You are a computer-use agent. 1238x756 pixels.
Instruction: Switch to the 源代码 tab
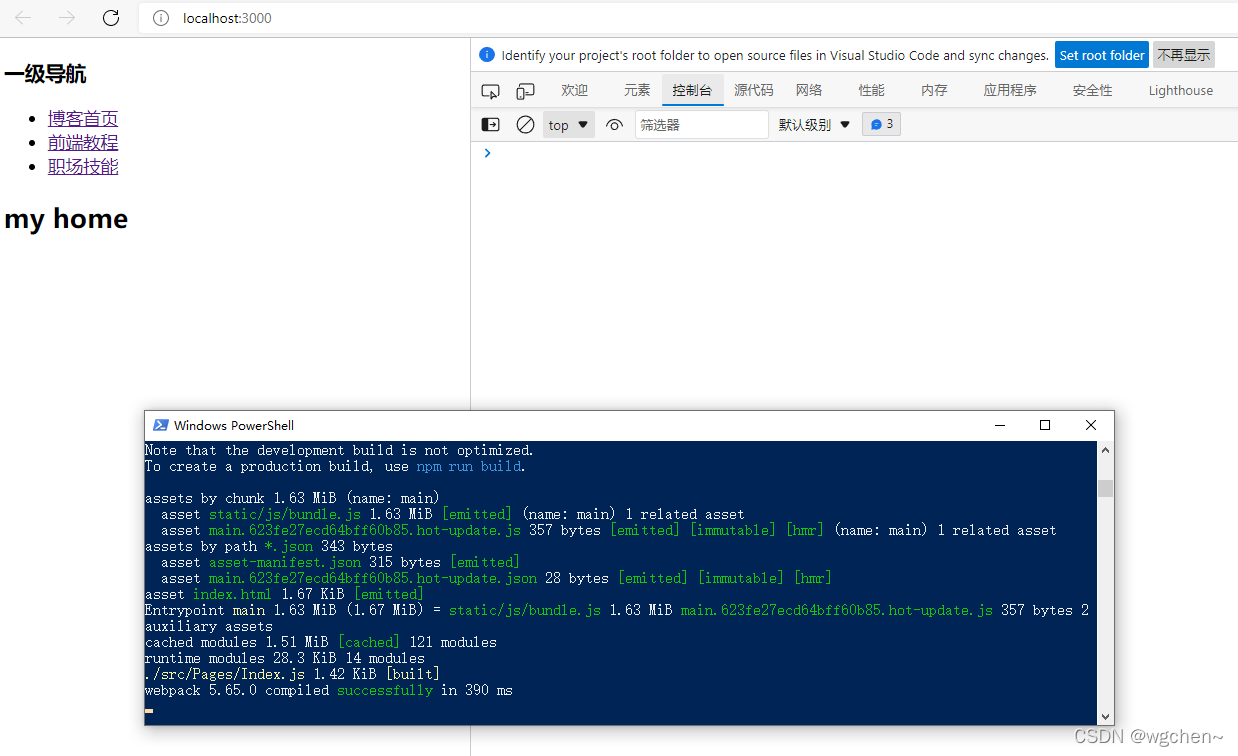pos(753,90)
